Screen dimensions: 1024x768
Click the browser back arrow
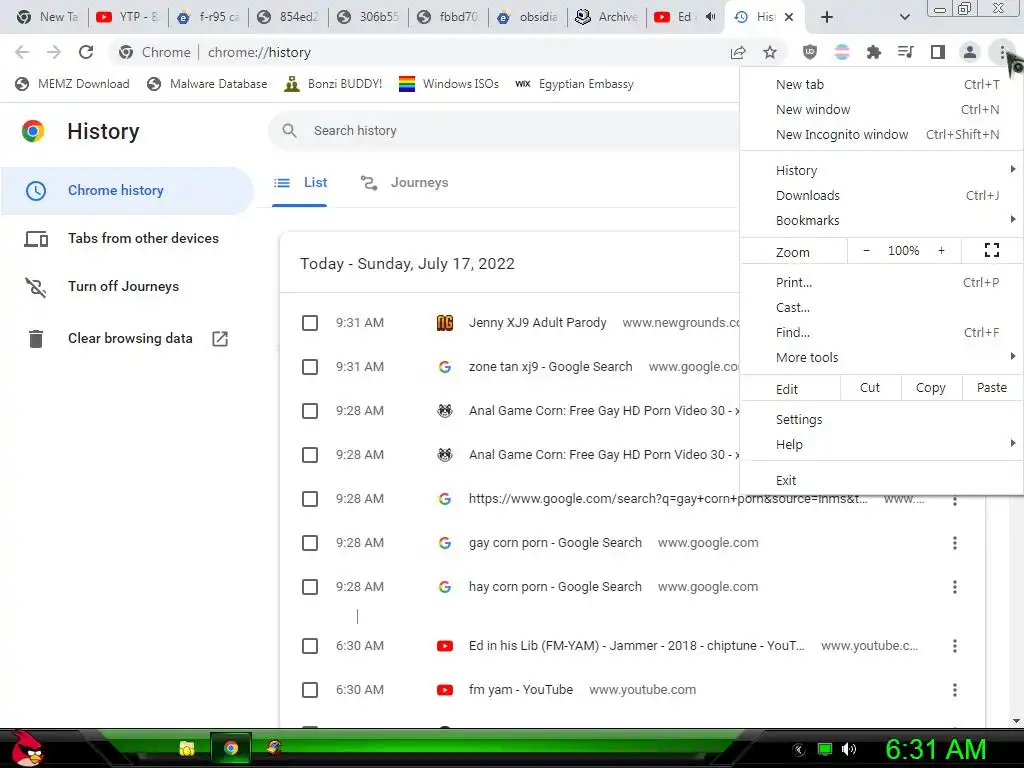(x=22, y=52)
